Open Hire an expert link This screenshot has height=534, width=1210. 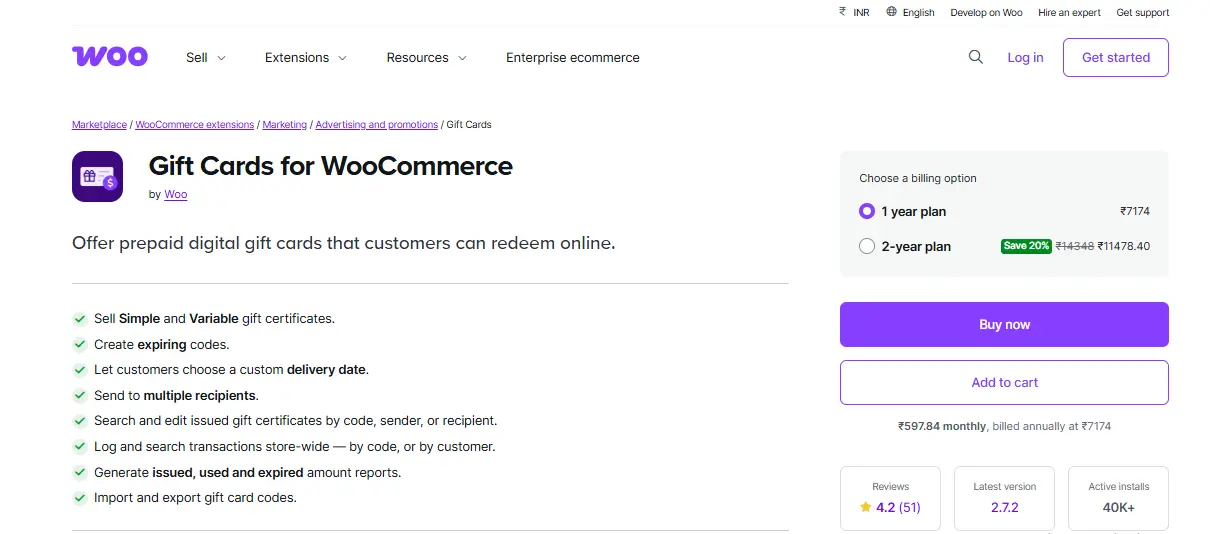tap(1069, 13)
